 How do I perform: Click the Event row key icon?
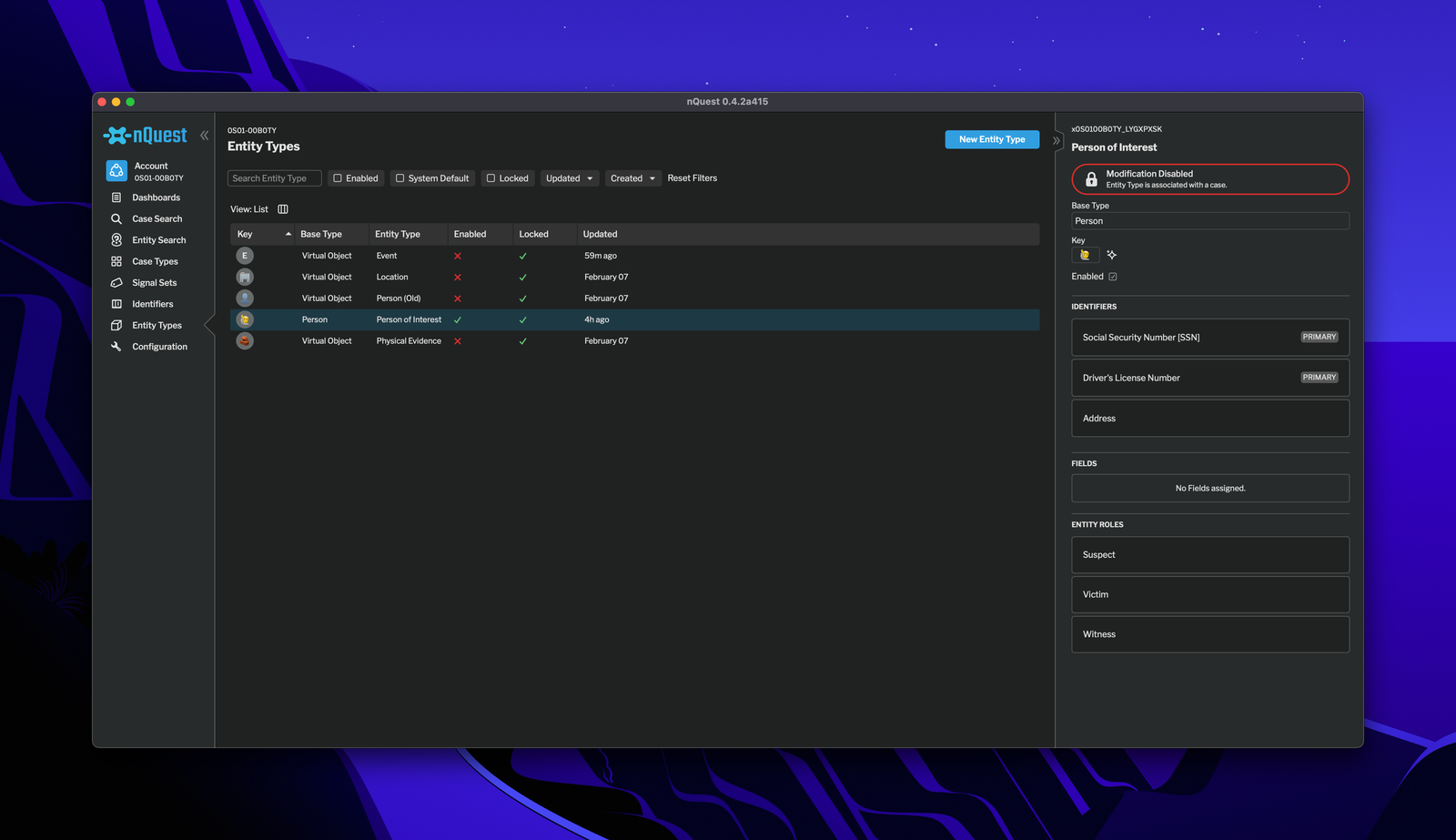[245, 256]
